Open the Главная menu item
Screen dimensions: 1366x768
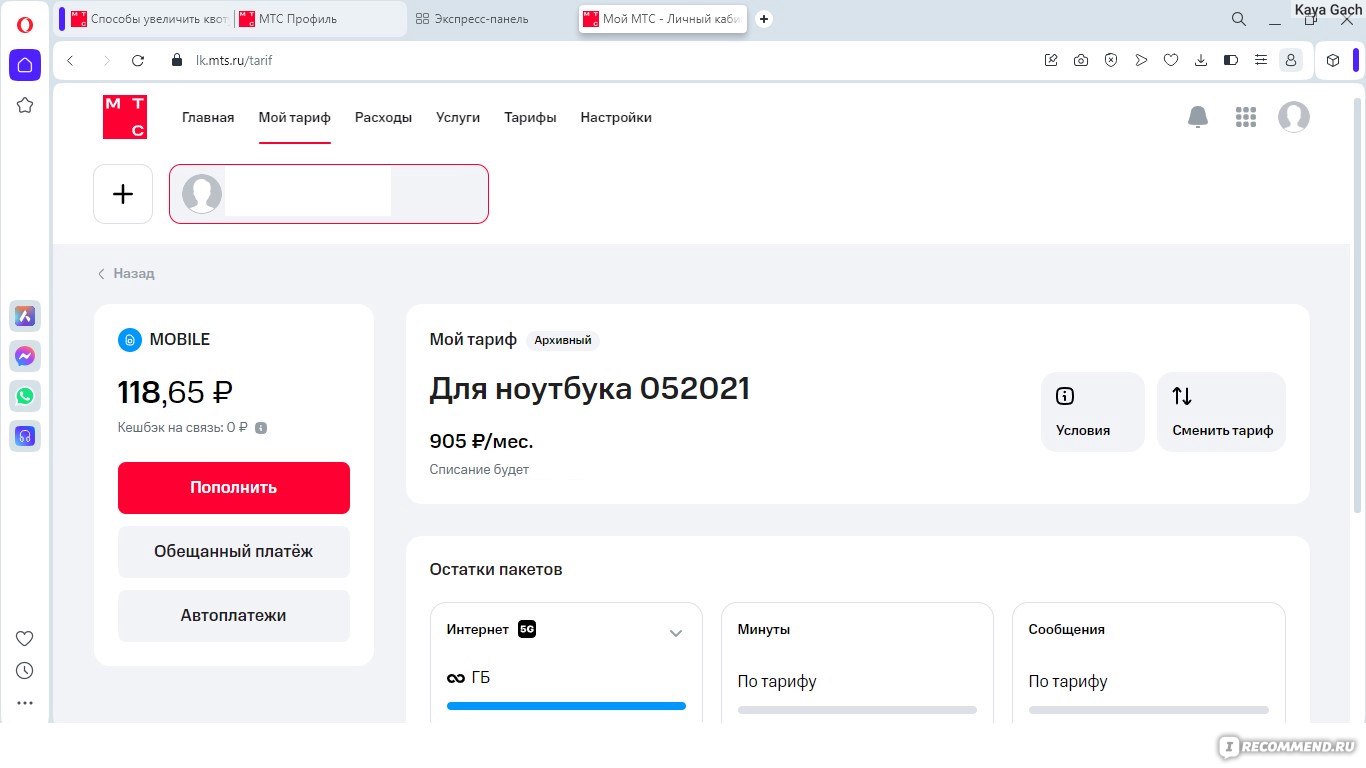point(208,117)
